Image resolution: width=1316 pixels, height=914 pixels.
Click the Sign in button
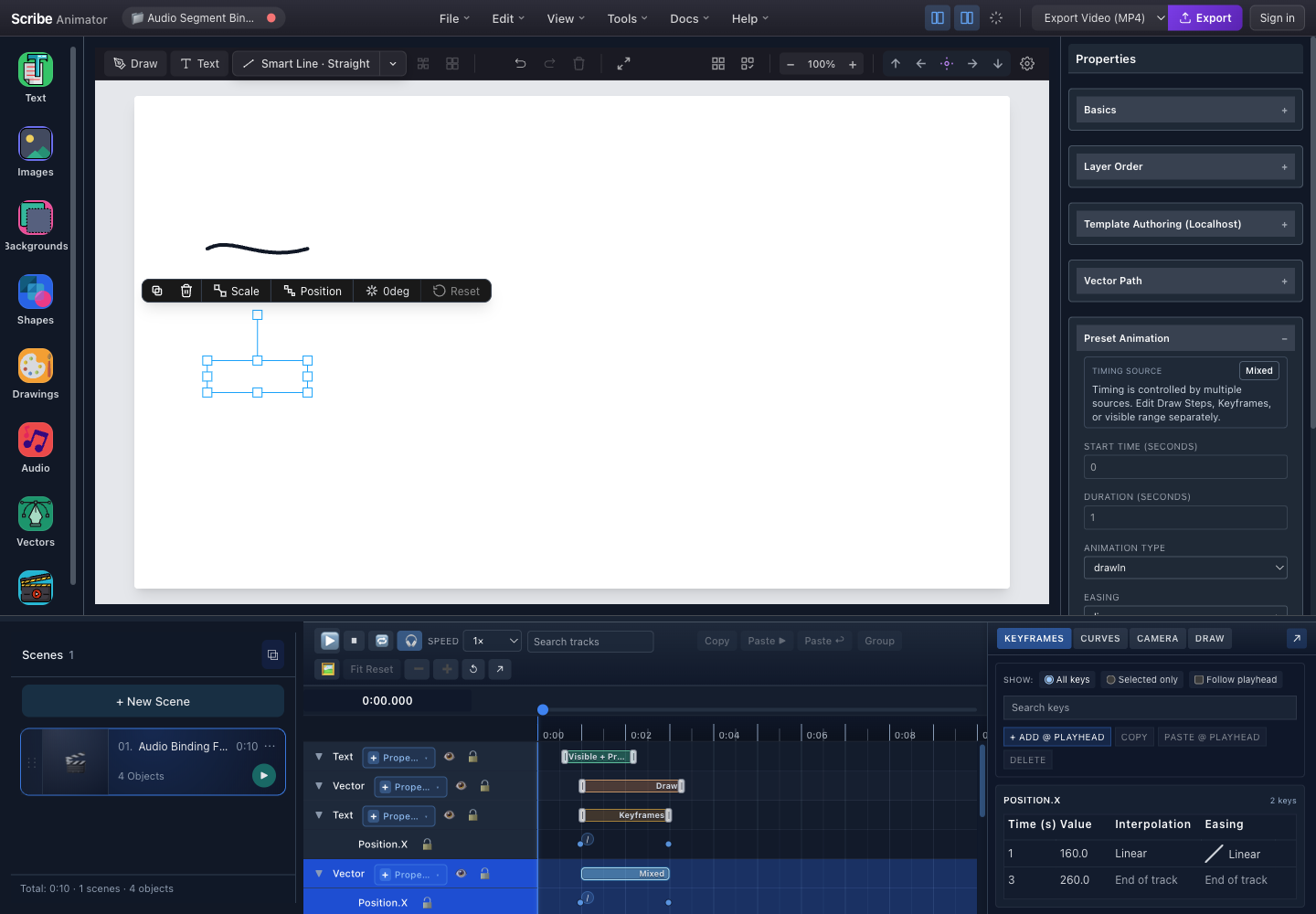pos(1277,17)
